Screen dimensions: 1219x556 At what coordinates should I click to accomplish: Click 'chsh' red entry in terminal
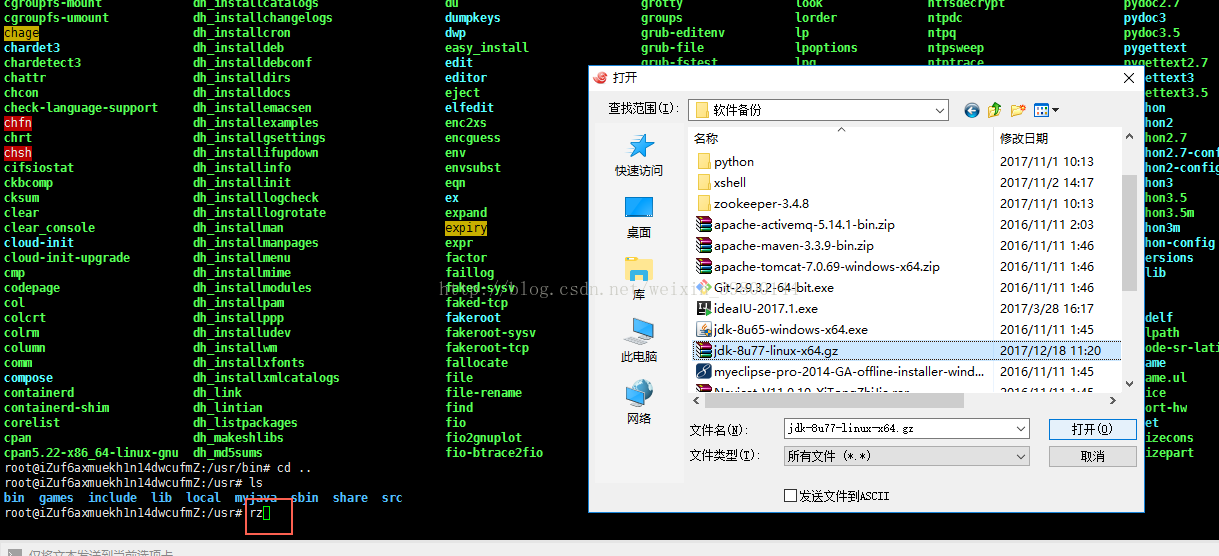click(18, 153)
